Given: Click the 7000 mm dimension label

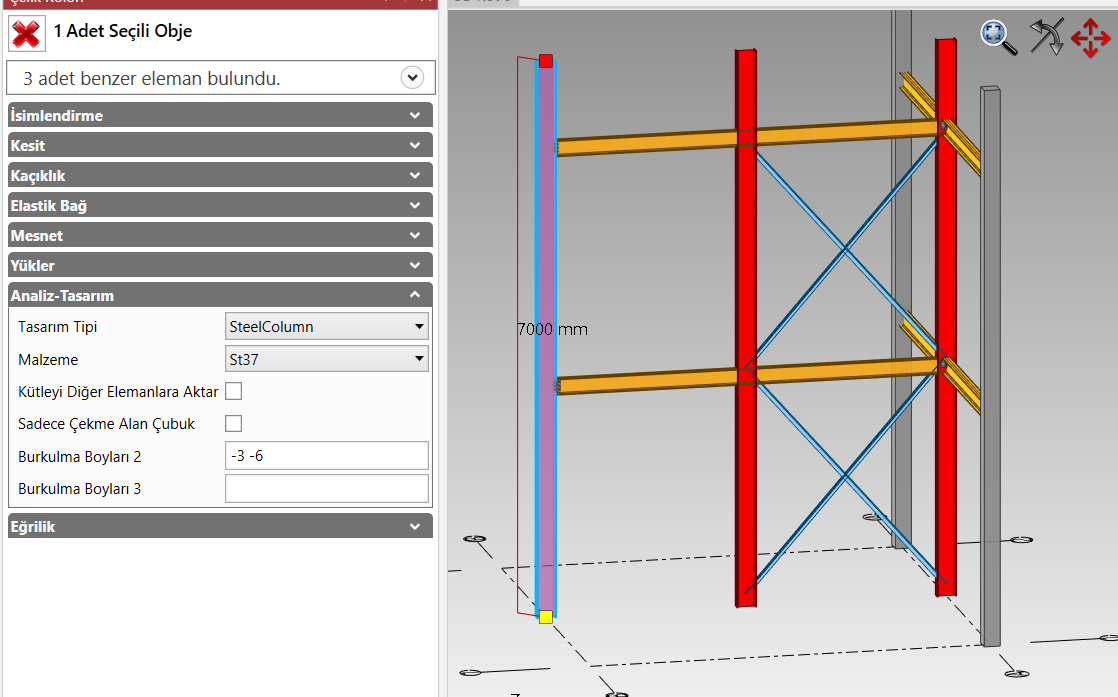Looking at the screenshot, I should 552,329.
